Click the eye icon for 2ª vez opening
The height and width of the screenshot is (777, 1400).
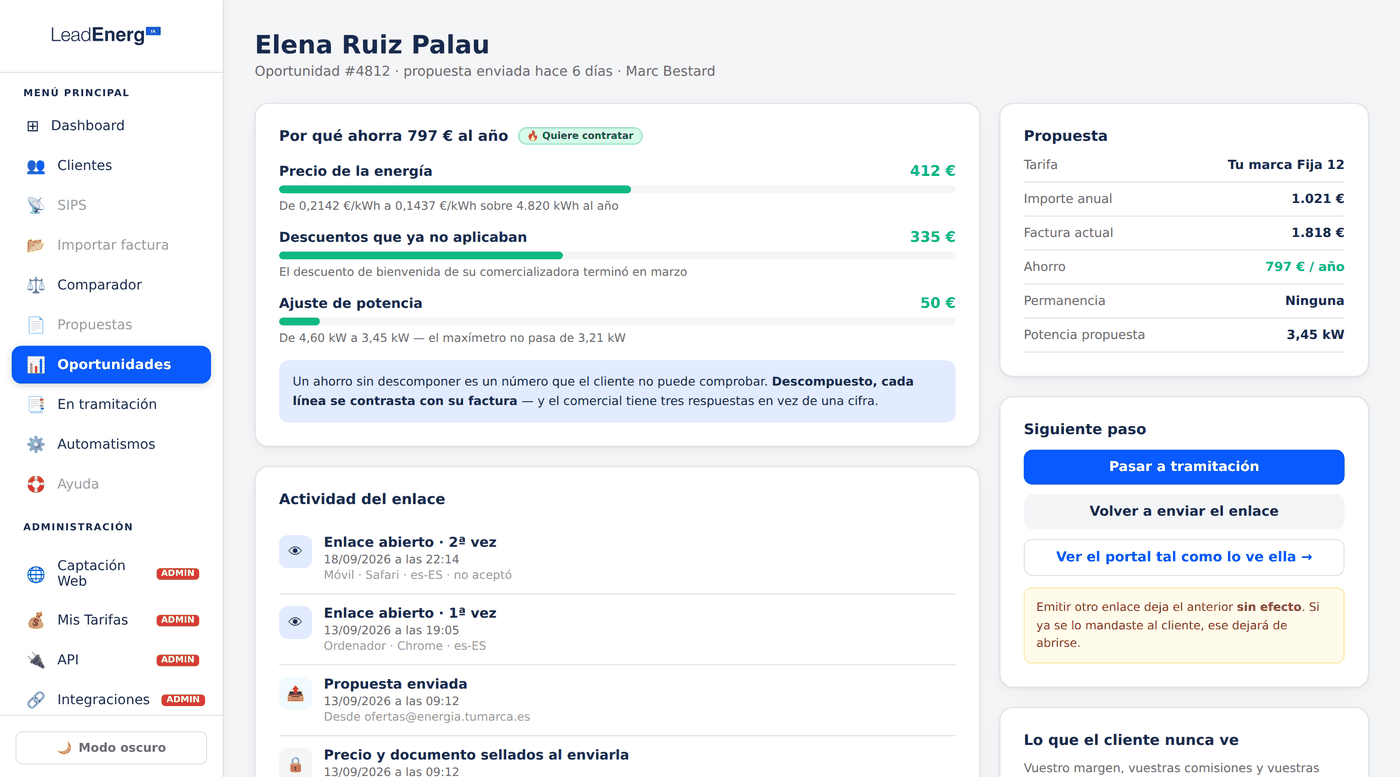click(295, 551)
